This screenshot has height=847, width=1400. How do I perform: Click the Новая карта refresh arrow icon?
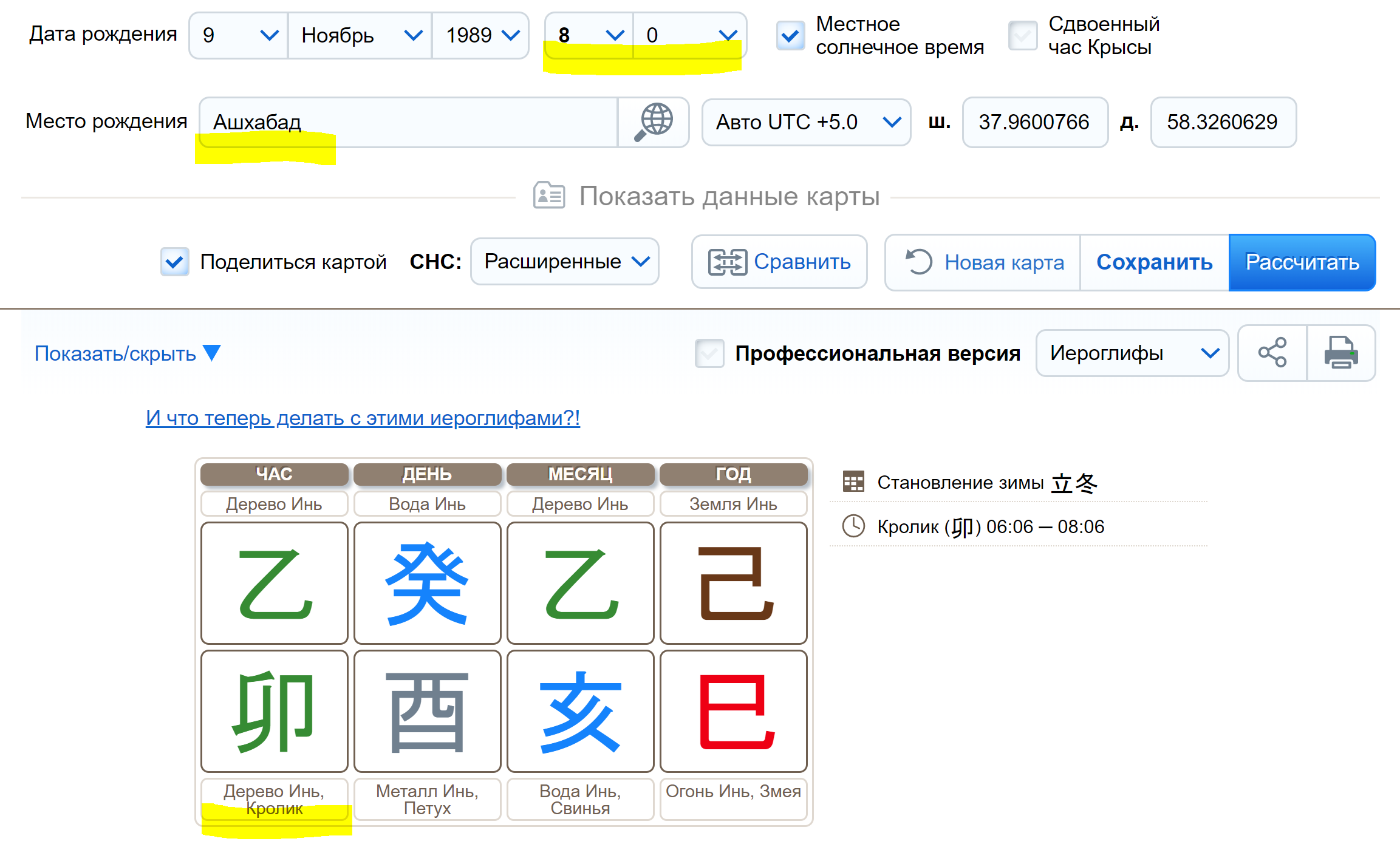[918, 262]
